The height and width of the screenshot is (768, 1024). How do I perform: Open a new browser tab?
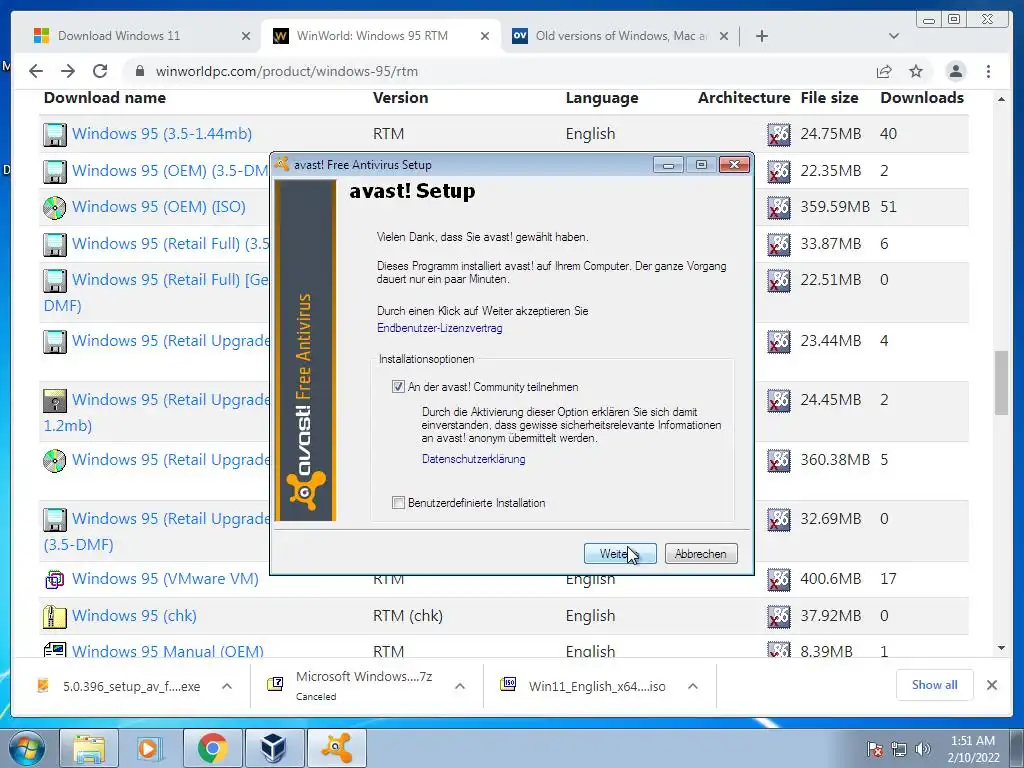(x=761, y=36)
